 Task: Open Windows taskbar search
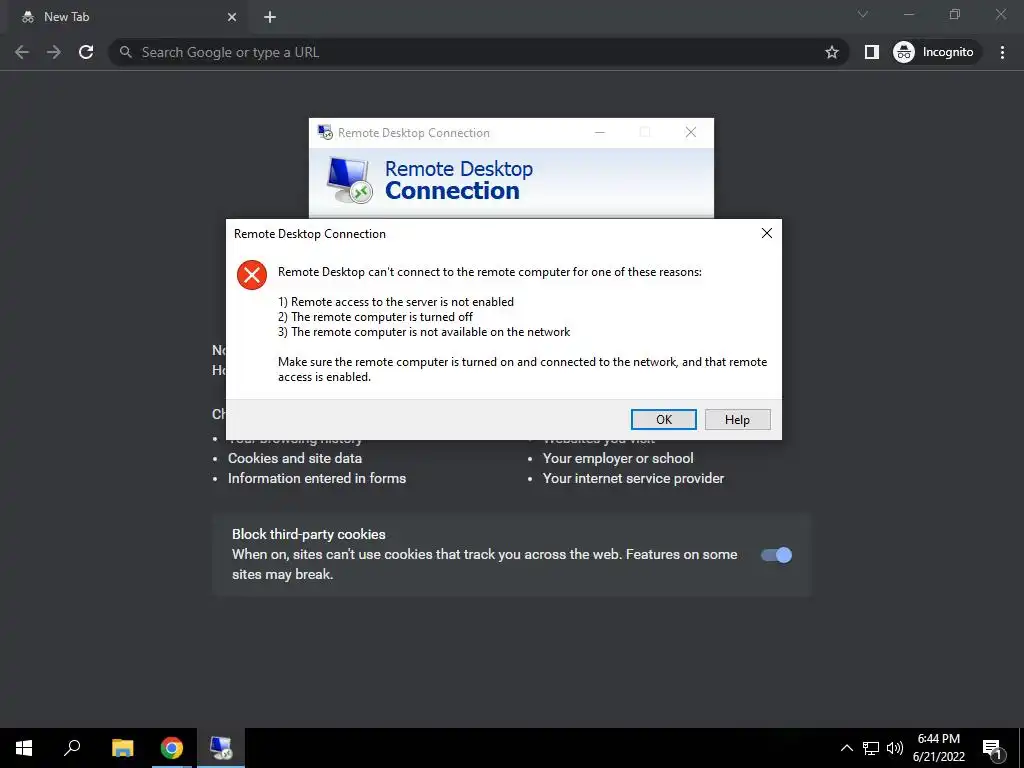(x=72, y=748)
